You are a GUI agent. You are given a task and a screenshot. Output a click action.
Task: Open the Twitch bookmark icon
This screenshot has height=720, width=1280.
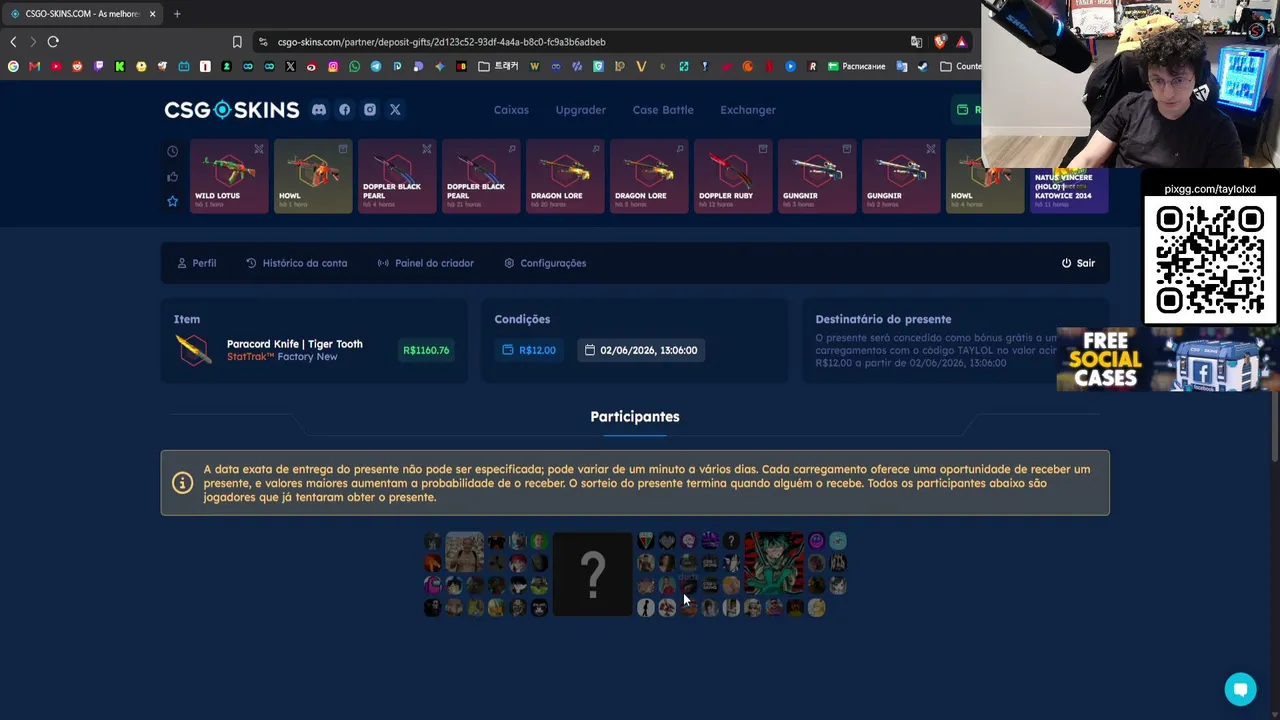coord(98,66)
